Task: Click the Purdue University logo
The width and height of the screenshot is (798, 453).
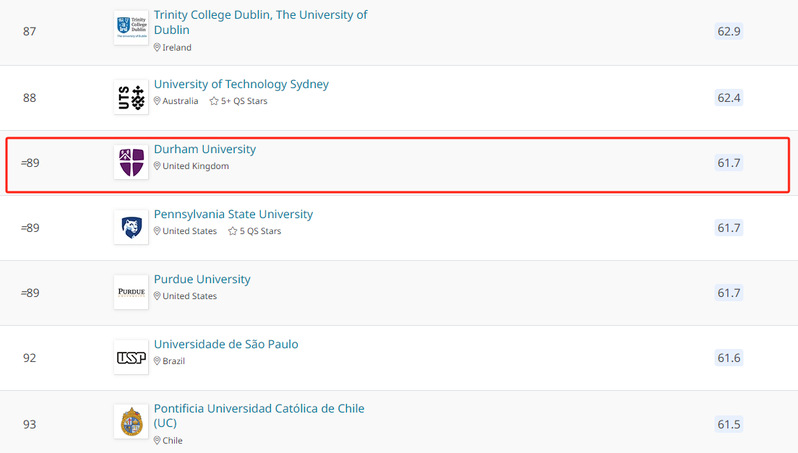Action: click(x=131, y=292)
